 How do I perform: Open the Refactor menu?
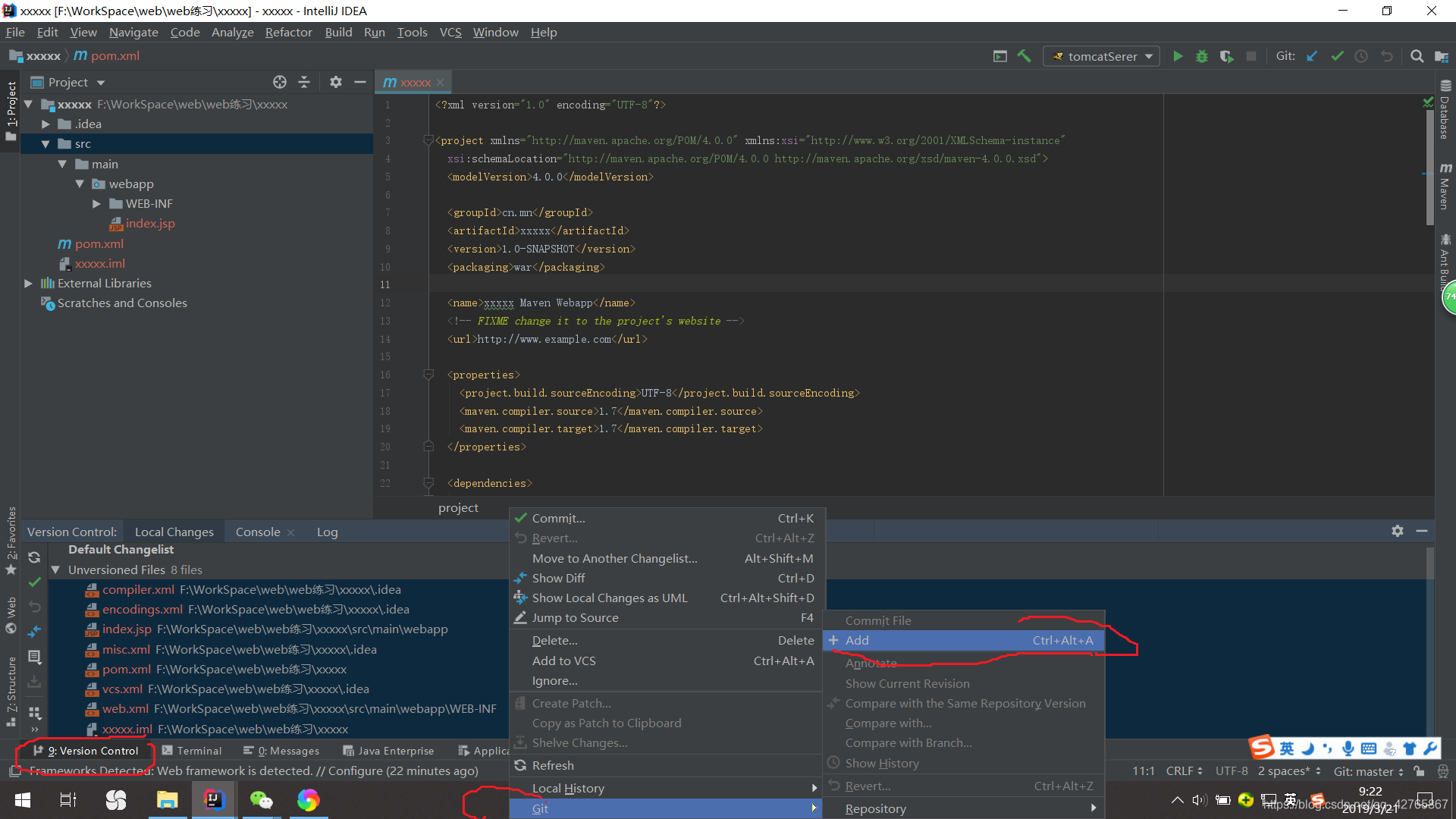coord(288,32)
